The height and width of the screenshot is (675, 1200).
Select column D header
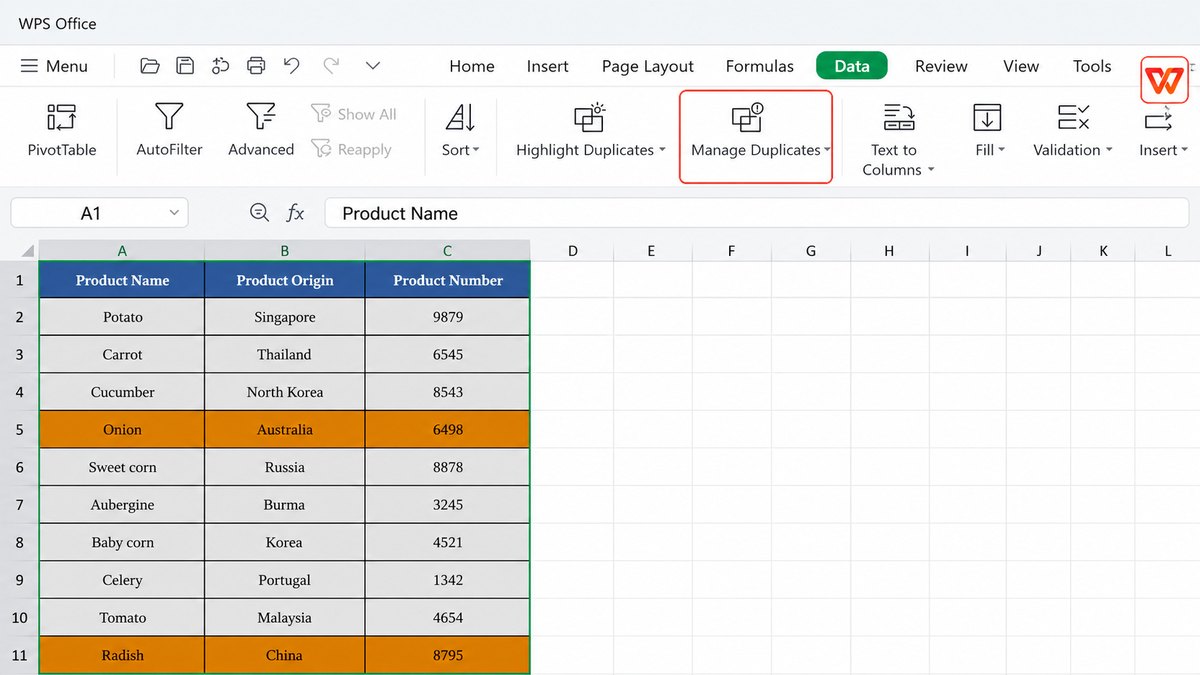coord(573,251)
